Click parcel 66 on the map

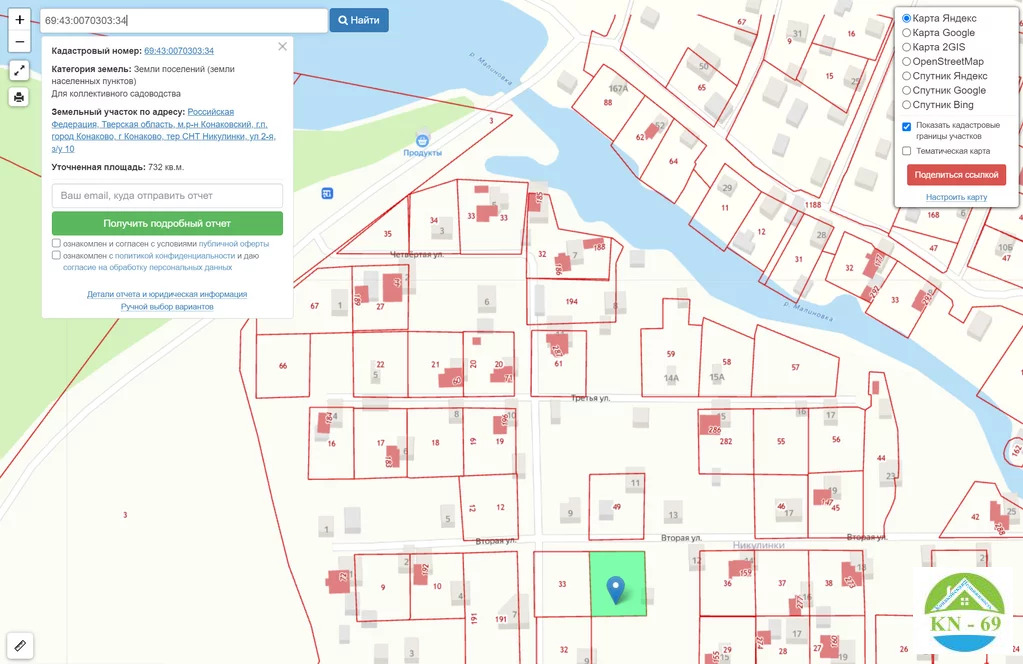(x=282, y=366)
